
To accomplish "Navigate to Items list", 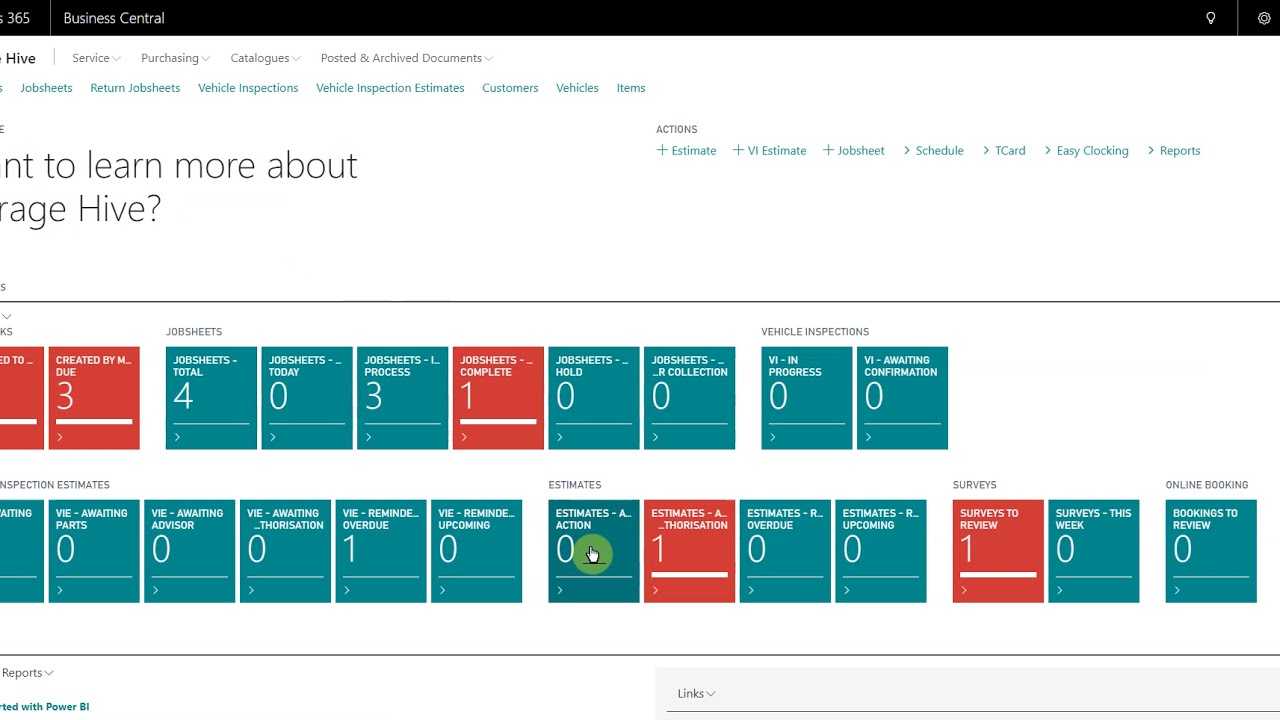I will pyautogui.click(x=631, y=88).
